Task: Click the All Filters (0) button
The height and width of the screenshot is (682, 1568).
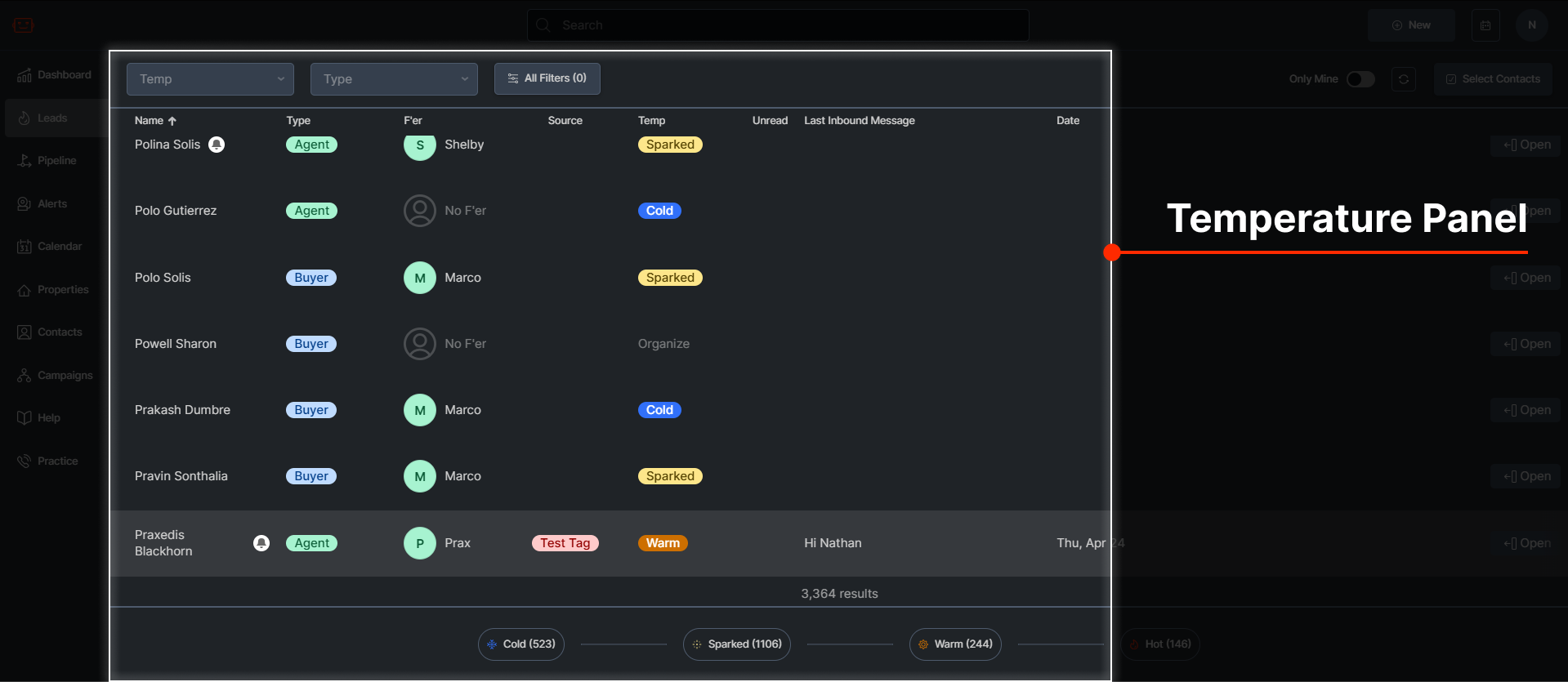Action: click(x=547, y=78)
